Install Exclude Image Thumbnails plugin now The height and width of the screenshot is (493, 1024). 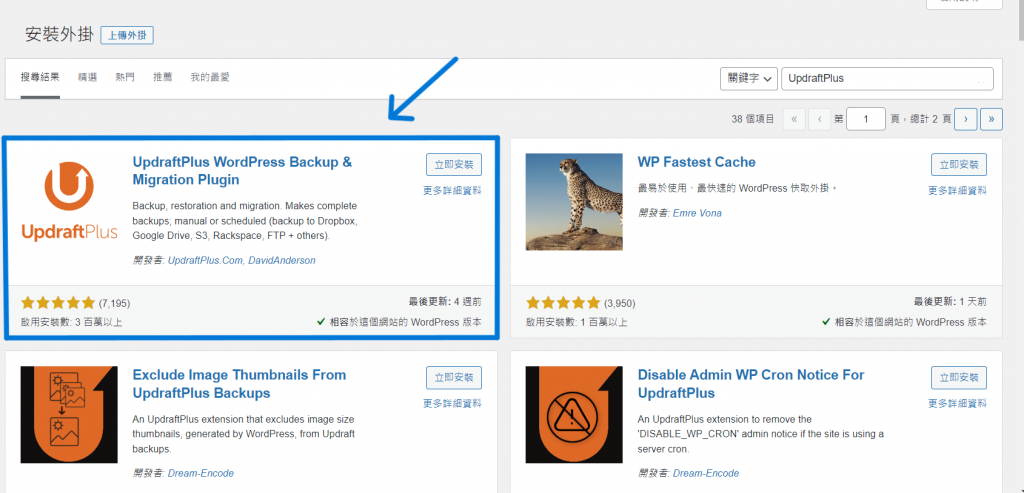coord(454,377)
